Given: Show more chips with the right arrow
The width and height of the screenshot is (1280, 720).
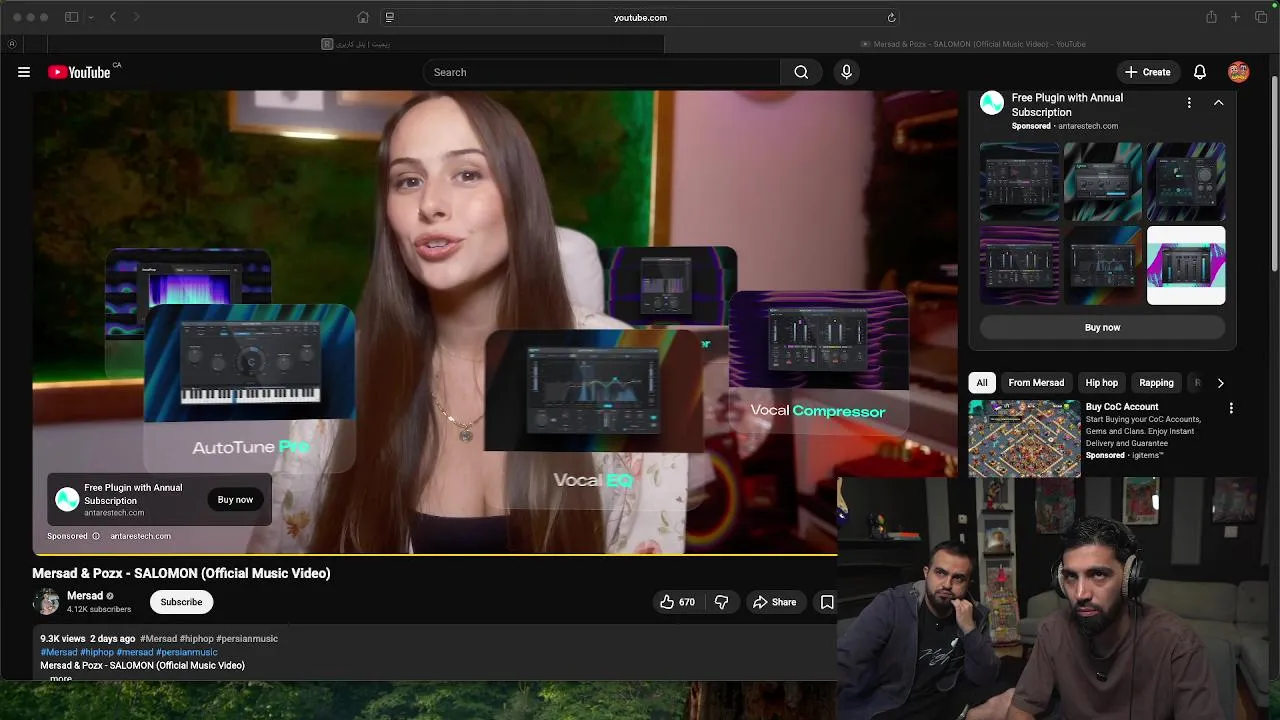Looking at the screenshot, I should click(x=1220, y=383).
